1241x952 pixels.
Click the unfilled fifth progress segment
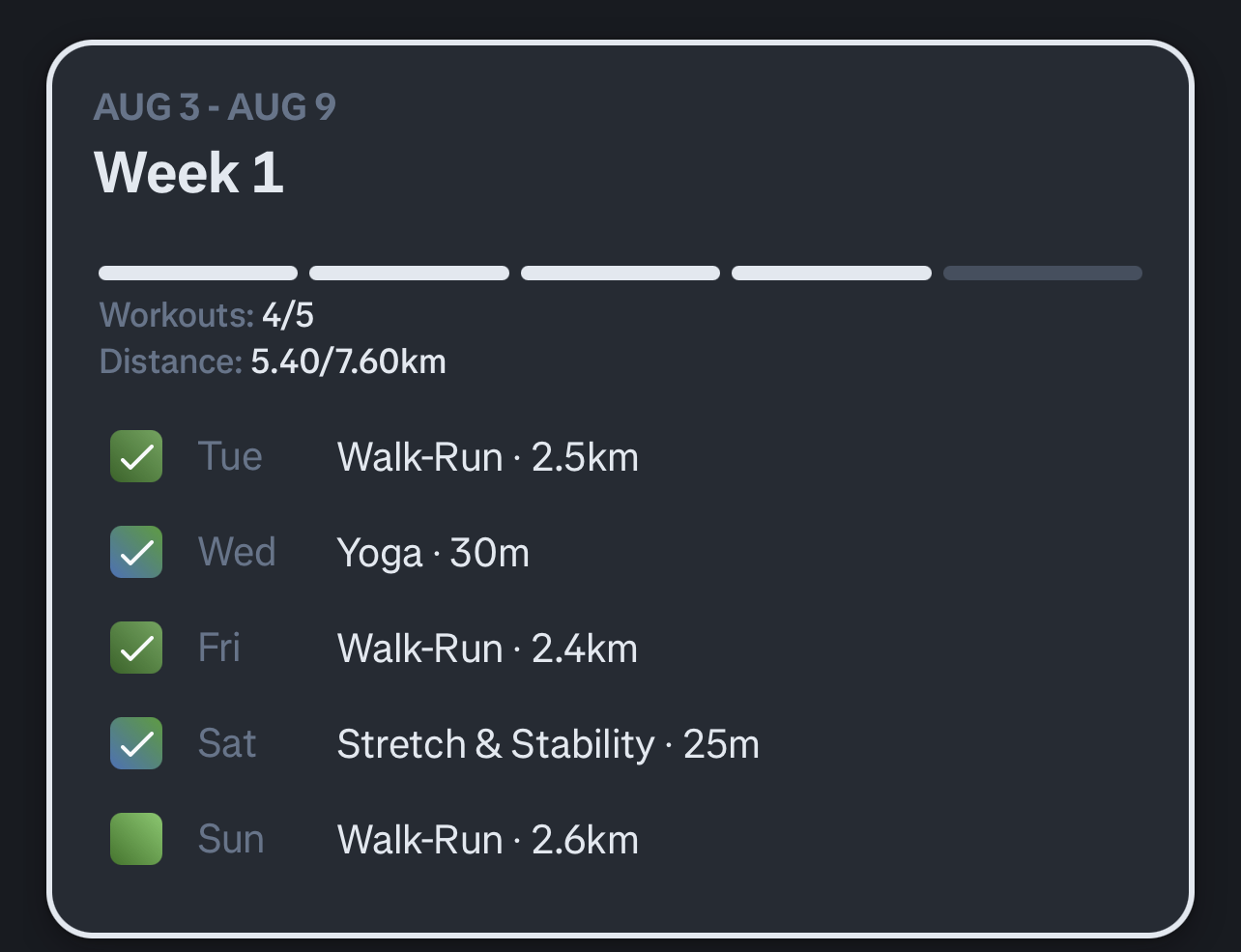tap(1043, 274)
